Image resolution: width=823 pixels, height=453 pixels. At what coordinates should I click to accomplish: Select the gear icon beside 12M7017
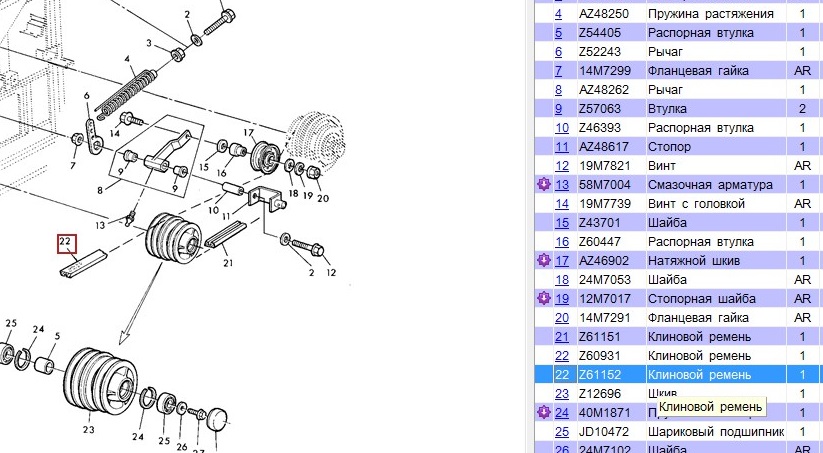[x=543, y=298]
